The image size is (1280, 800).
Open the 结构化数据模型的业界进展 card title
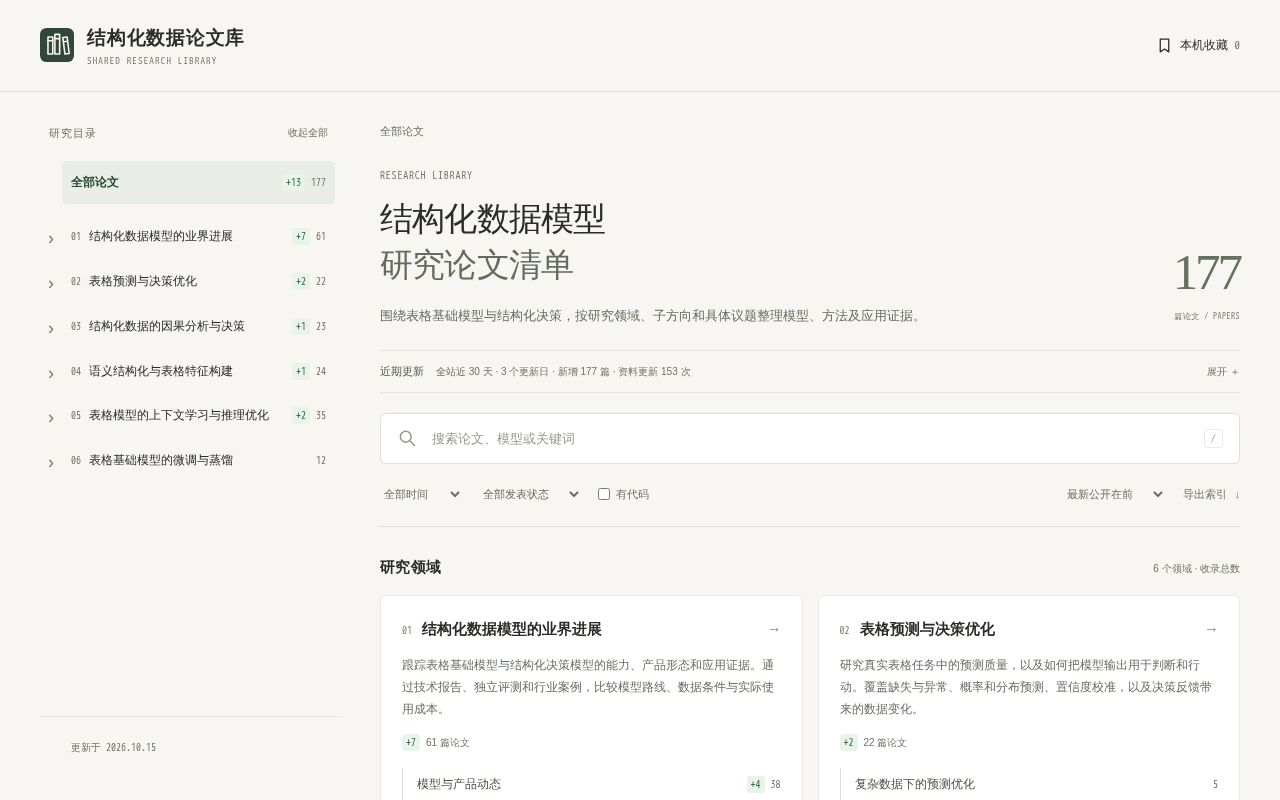point(511,629)
